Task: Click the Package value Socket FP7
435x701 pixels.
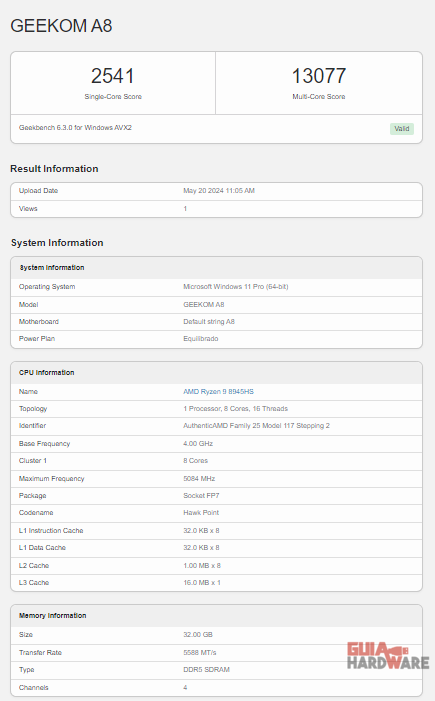Action: tap(201, 495)
